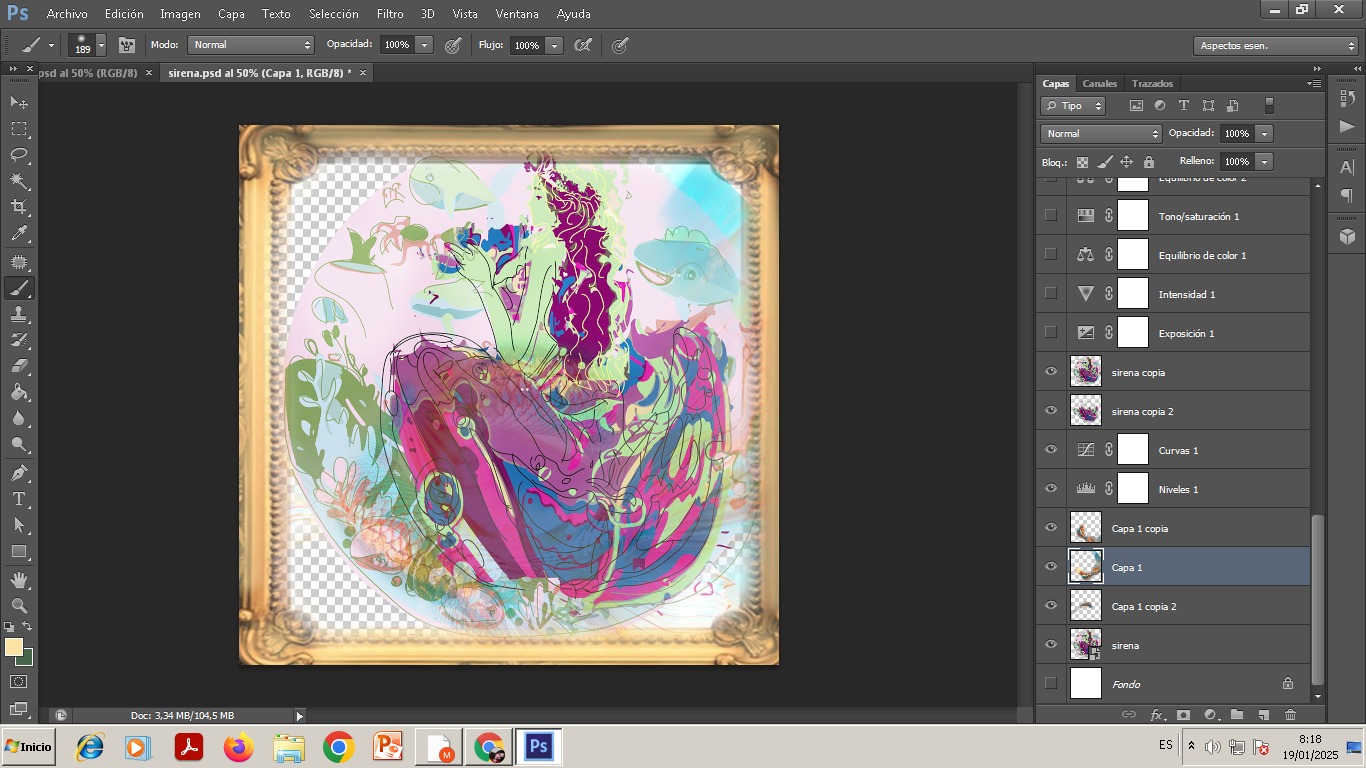Select the Eraser tool
The height and width of the screenshot is (768, 1366).
pyautogui.click(x=19, y=366)
